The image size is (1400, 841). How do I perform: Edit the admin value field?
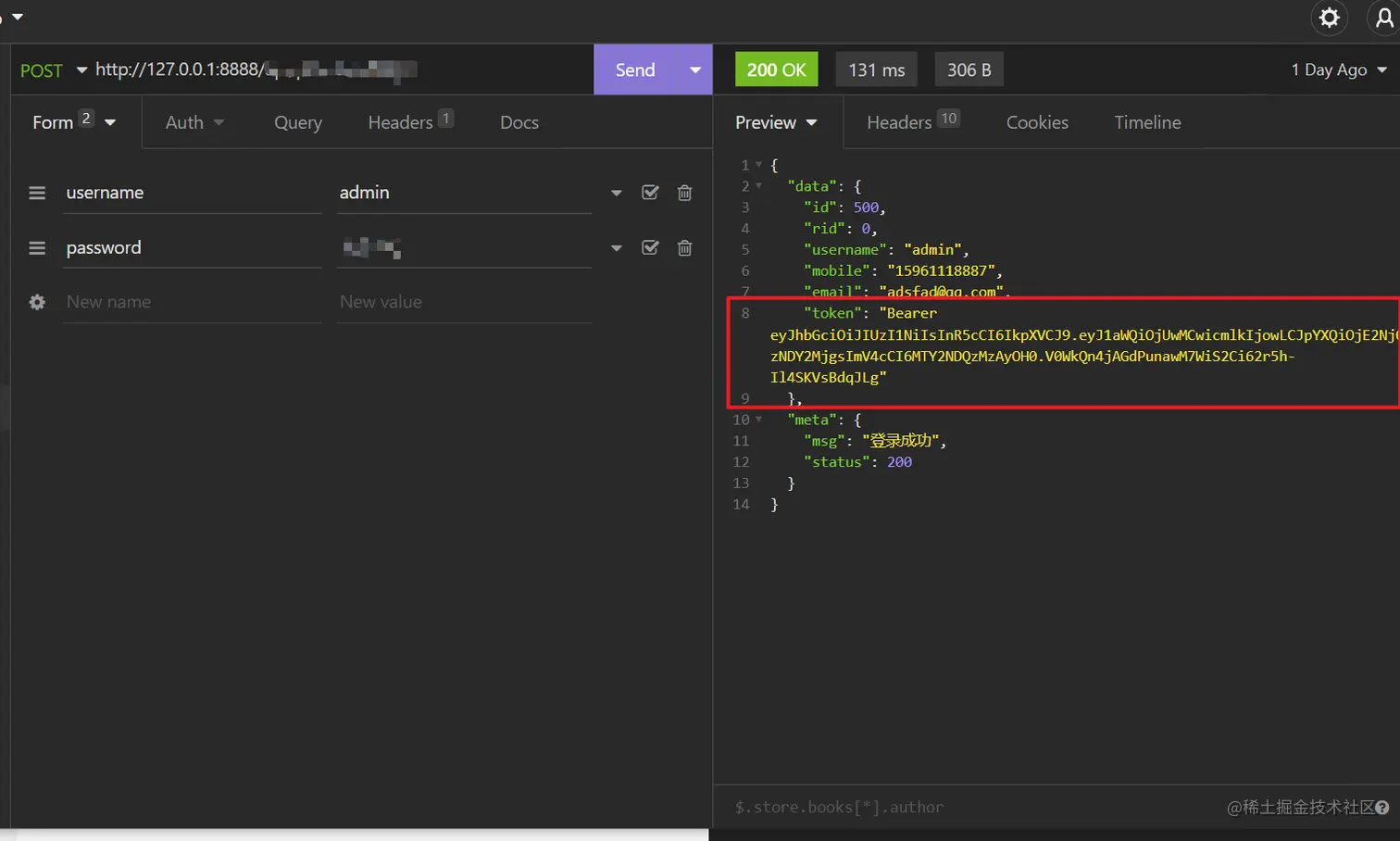(464, 193)
